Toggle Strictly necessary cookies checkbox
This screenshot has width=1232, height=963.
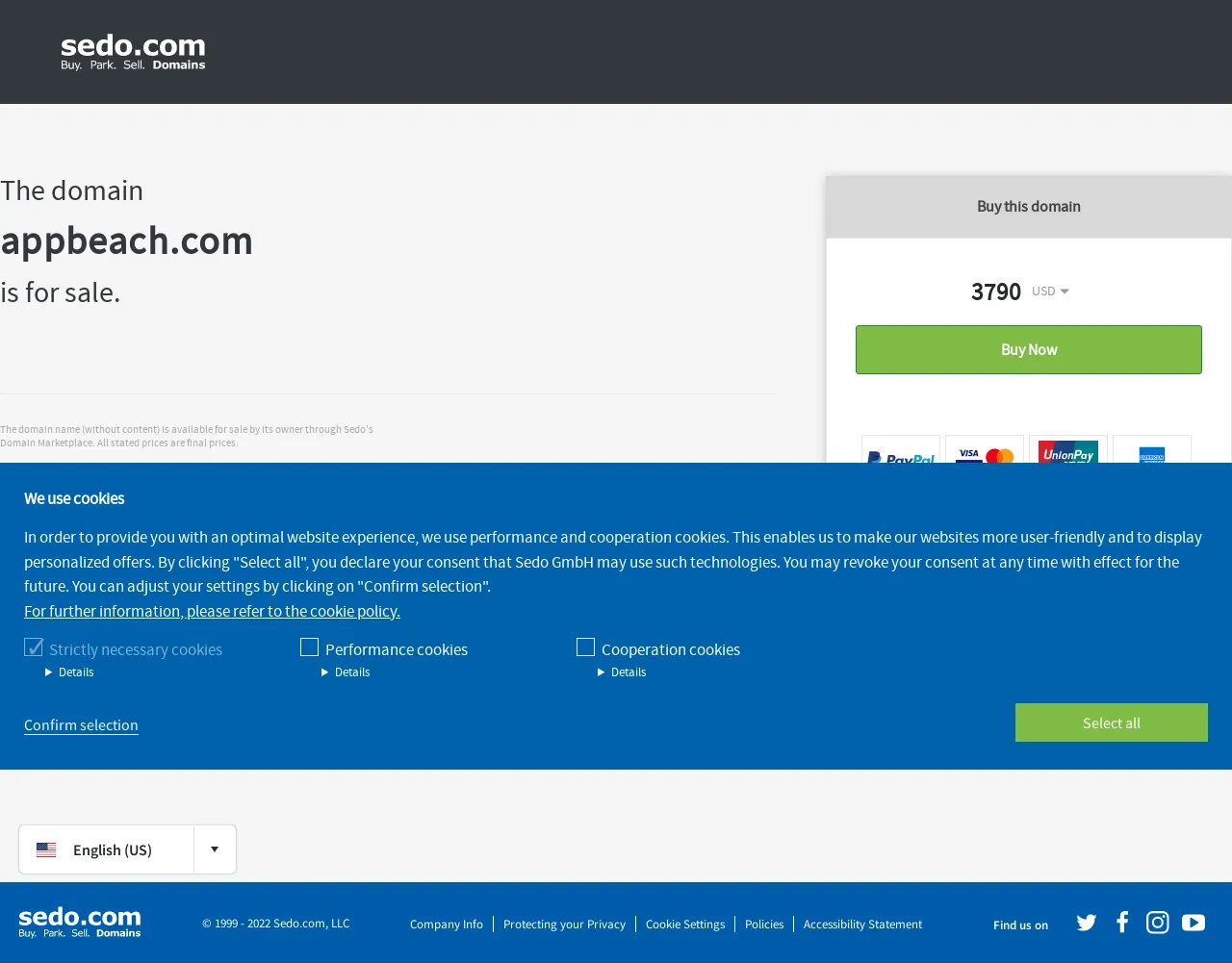[34, 647]
